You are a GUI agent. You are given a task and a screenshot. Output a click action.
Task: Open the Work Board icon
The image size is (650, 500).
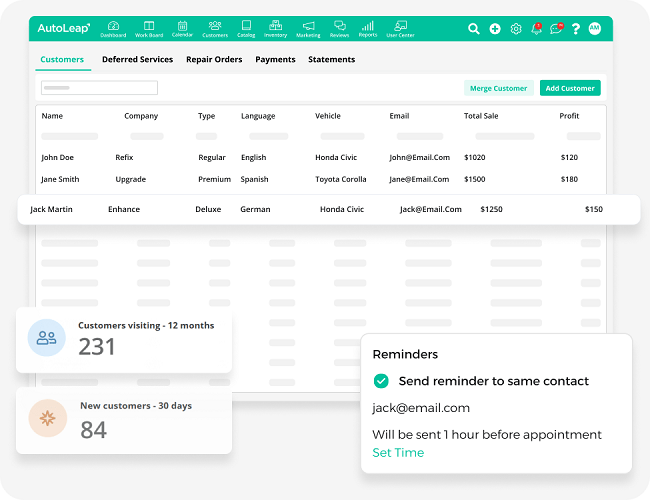point(148,27)
